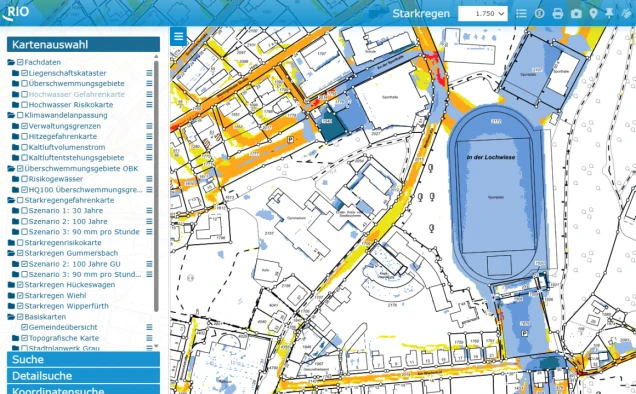
Task: Click the parking P symbol near the orange street
Action: [290, 140]
